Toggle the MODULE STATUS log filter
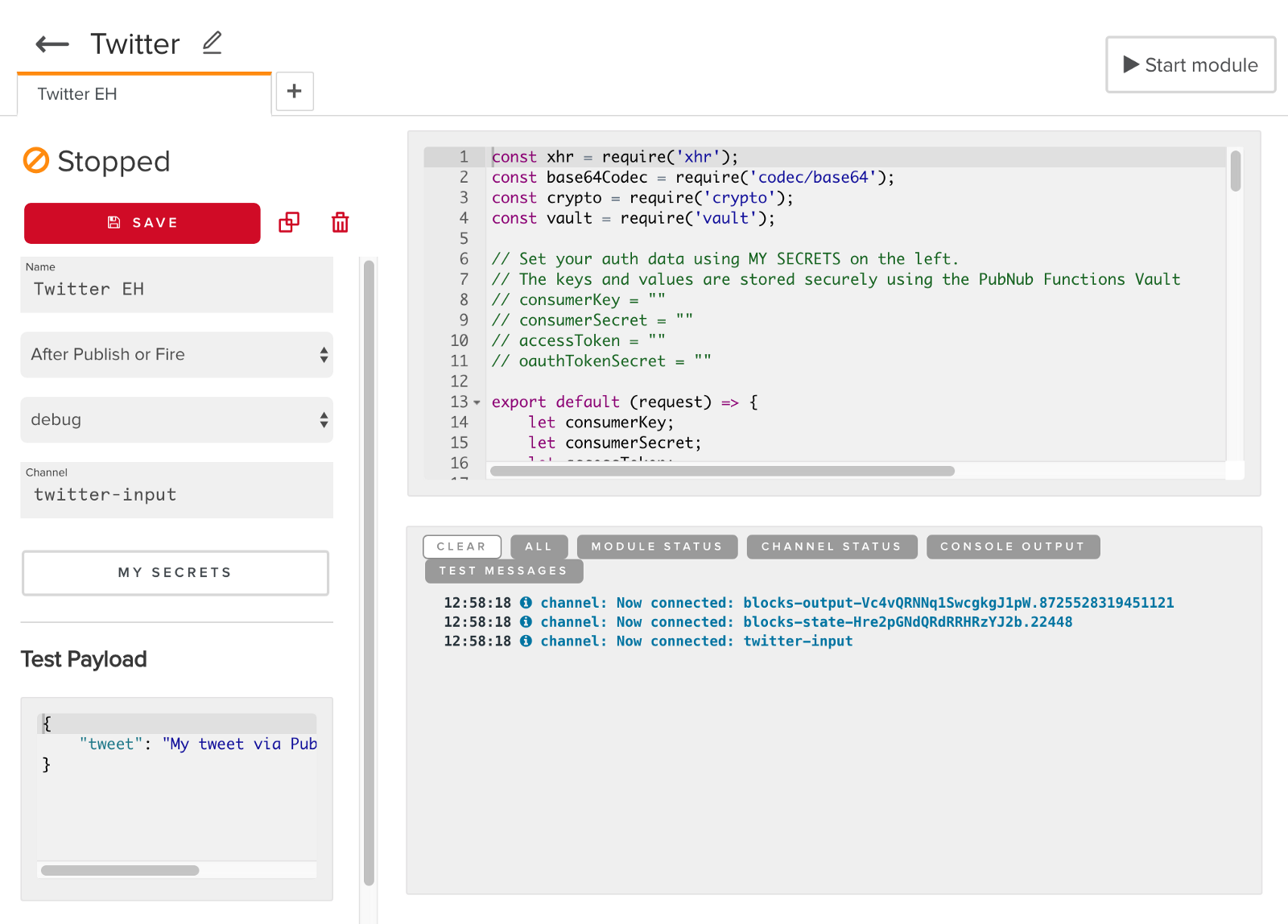 [x=657, y=547]
